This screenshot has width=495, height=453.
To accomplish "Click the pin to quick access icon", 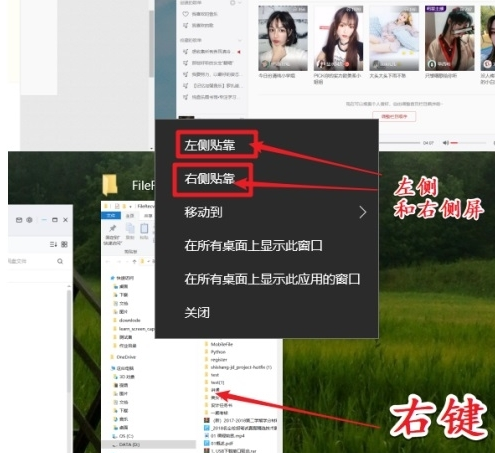I will tap(112, 228).
